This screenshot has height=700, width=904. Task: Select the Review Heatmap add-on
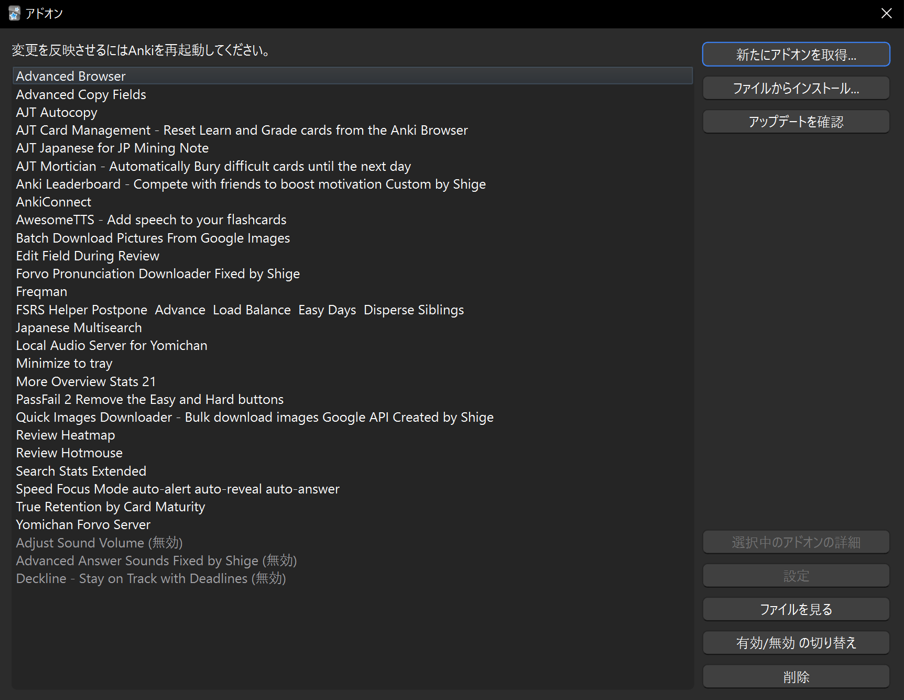(x=65, y=435)
